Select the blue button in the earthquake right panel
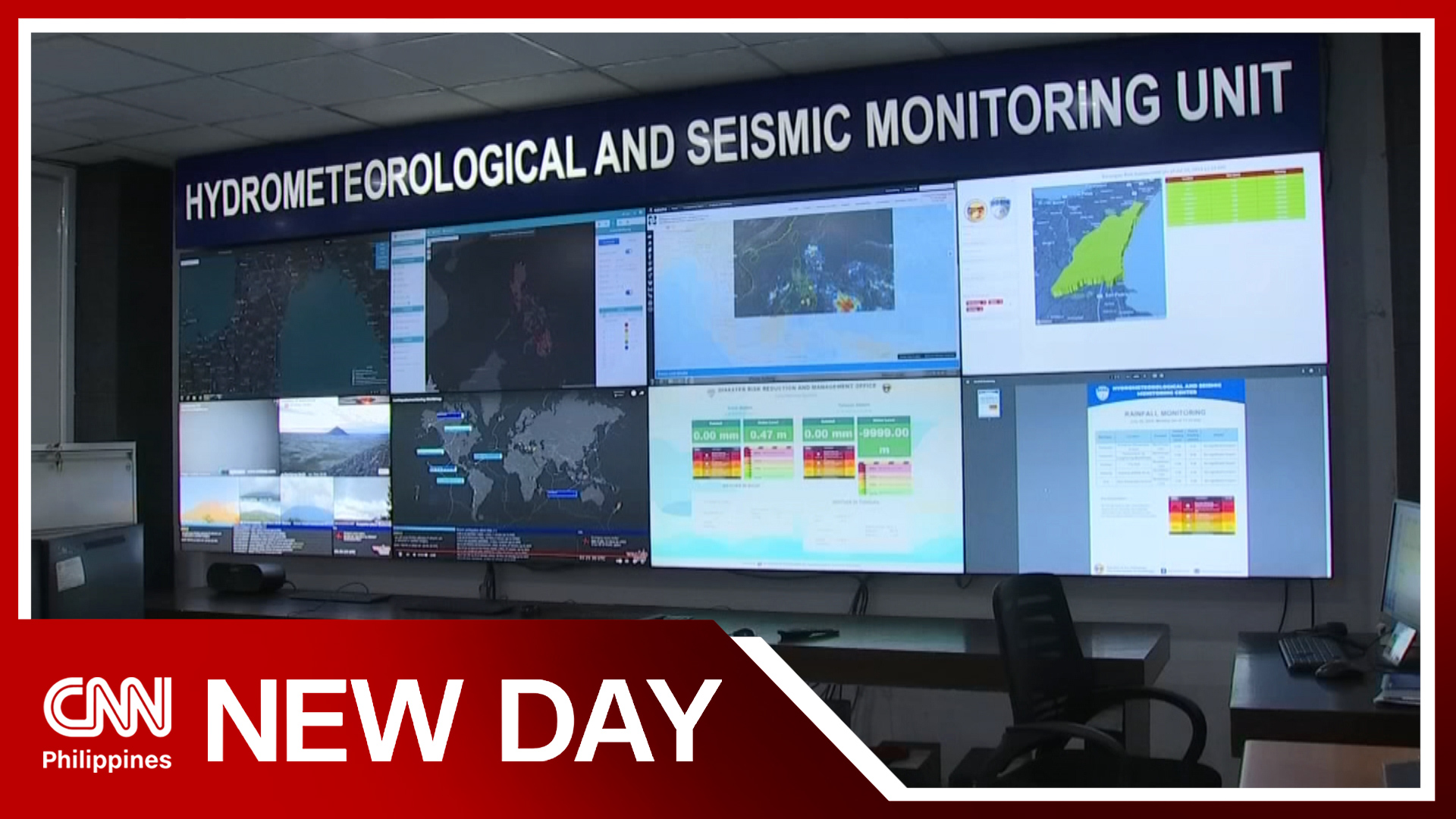Screen dimensions: 1456x819 tap(609, 242)
